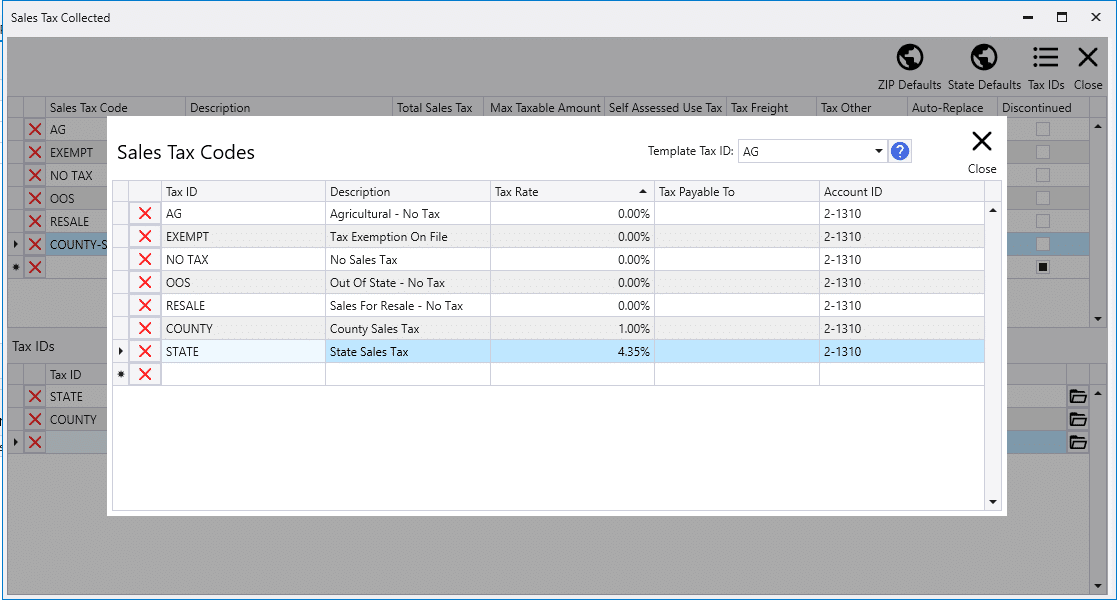Viewport: 1117px width, 600px height.
Task: Delete the NO TAX code in the dialog
Action: pos(143,259)
